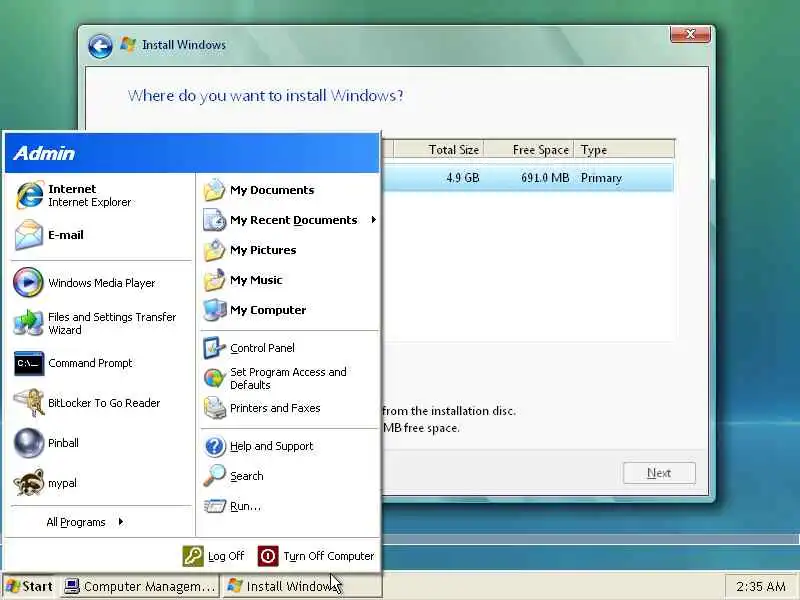This screenshot has width=800, height=600.
Task: Open the My Computer icon
Action: pyautogui.click(x=214, y=310)
